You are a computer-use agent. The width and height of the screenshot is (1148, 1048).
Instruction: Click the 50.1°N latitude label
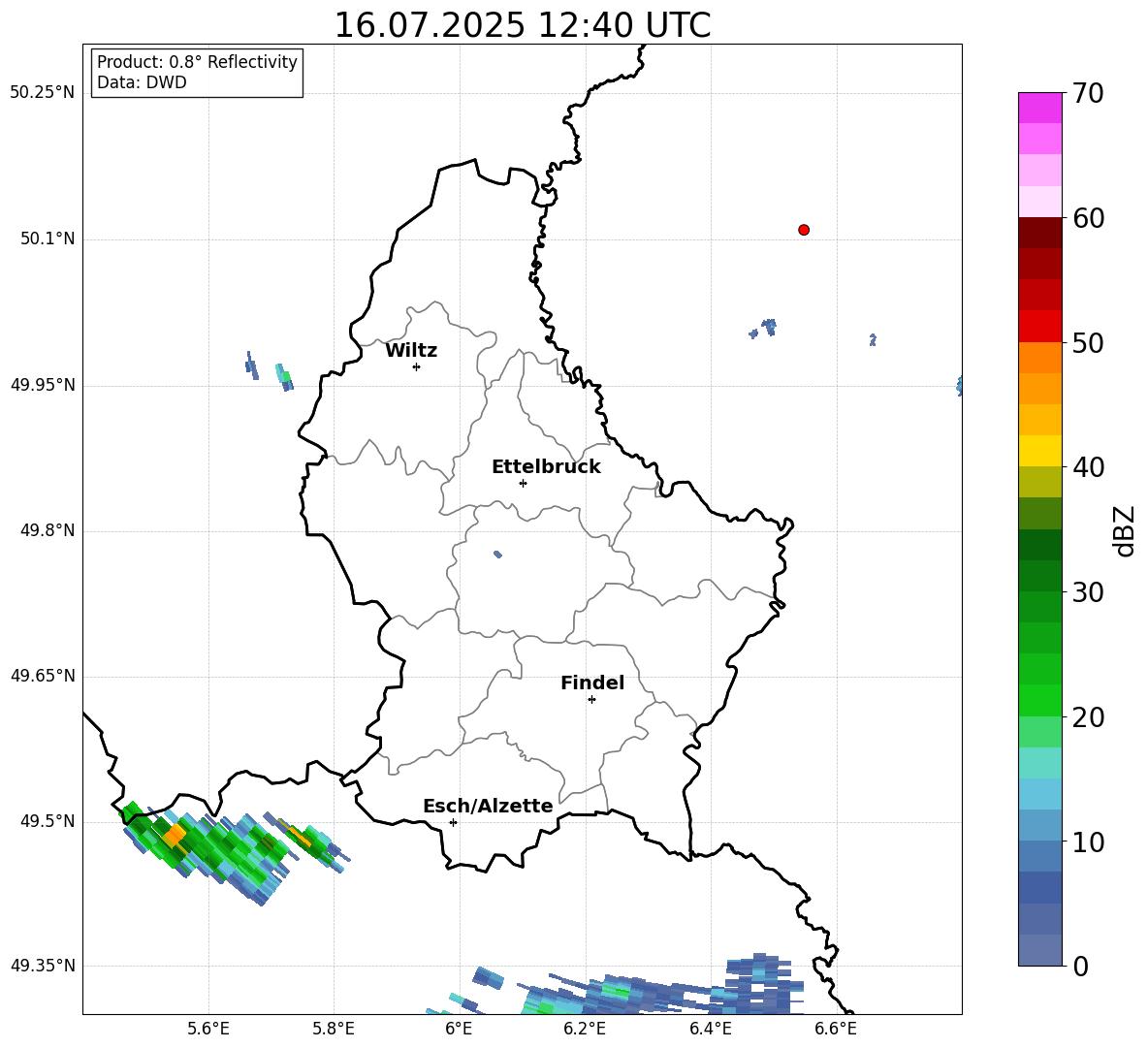click(x=48, y=238)
